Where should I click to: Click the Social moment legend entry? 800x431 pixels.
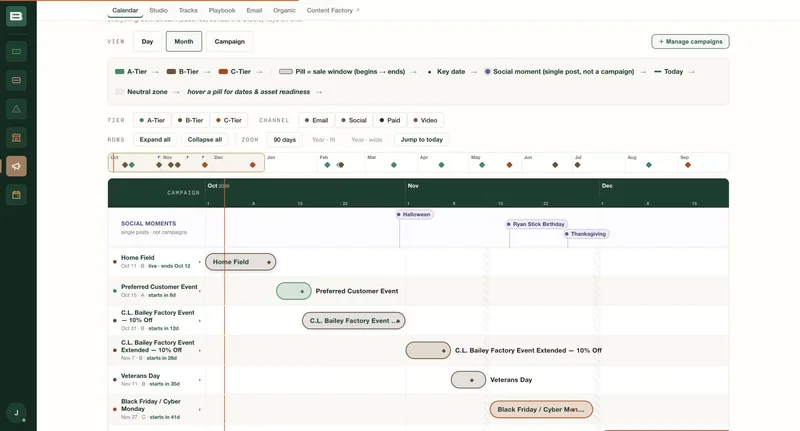pos(559,72)
